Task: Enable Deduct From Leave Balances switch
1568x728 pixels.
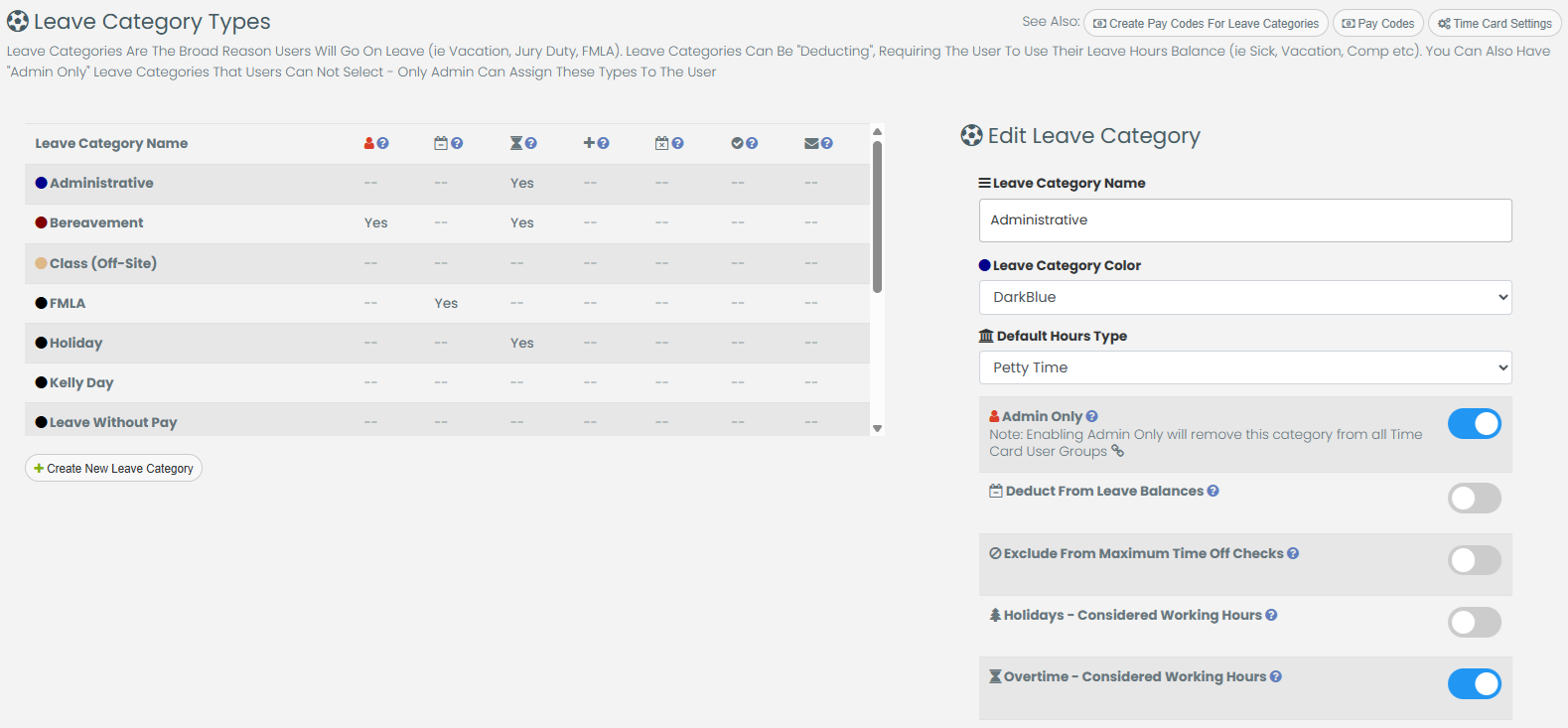Action: [x=1474, y=499]
